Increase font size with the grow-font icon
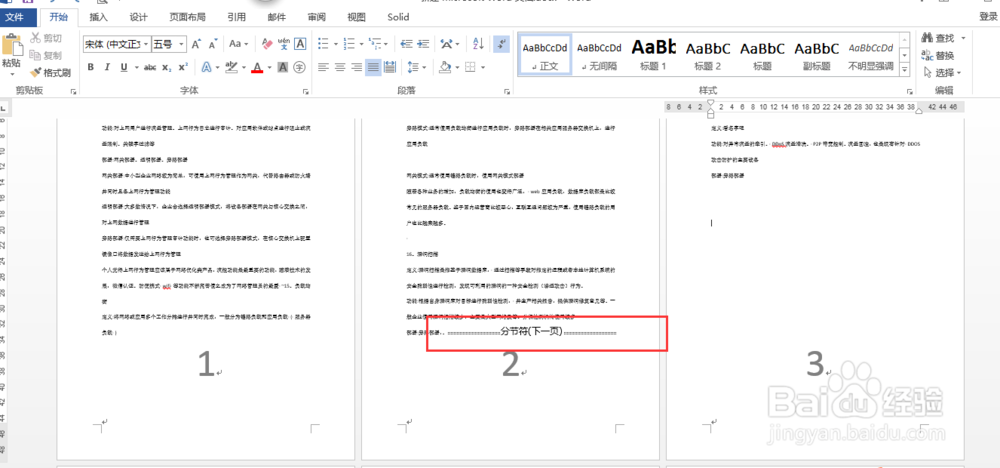Screen dimensions: 1000x468 coord(196,44)
